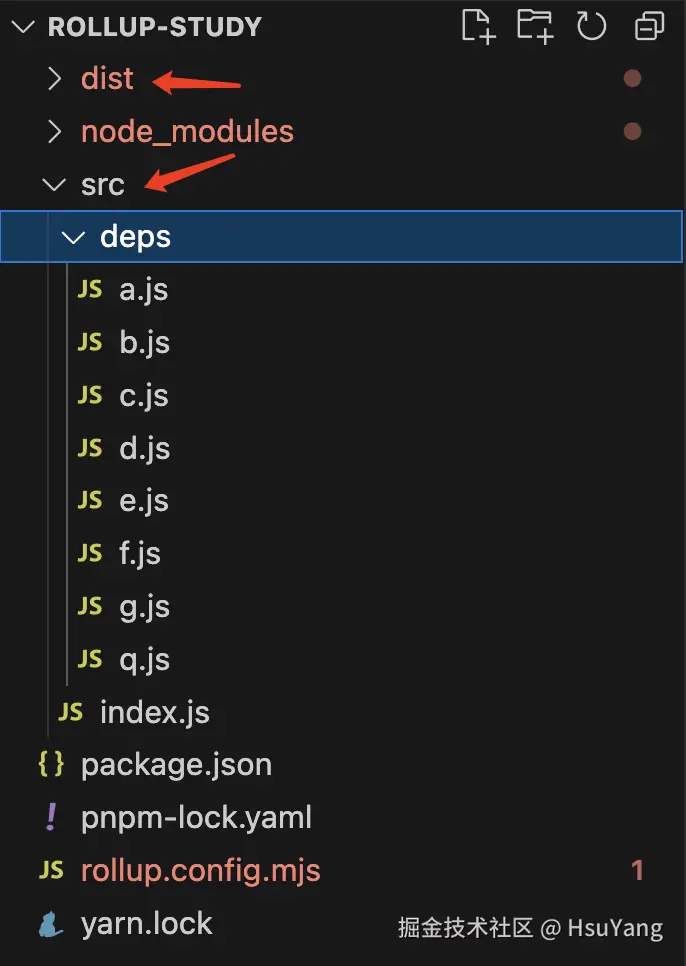Create a new file in ROLLUP-STUDY
Viewport: 686px width, 966px height.
tap(478, 27)
